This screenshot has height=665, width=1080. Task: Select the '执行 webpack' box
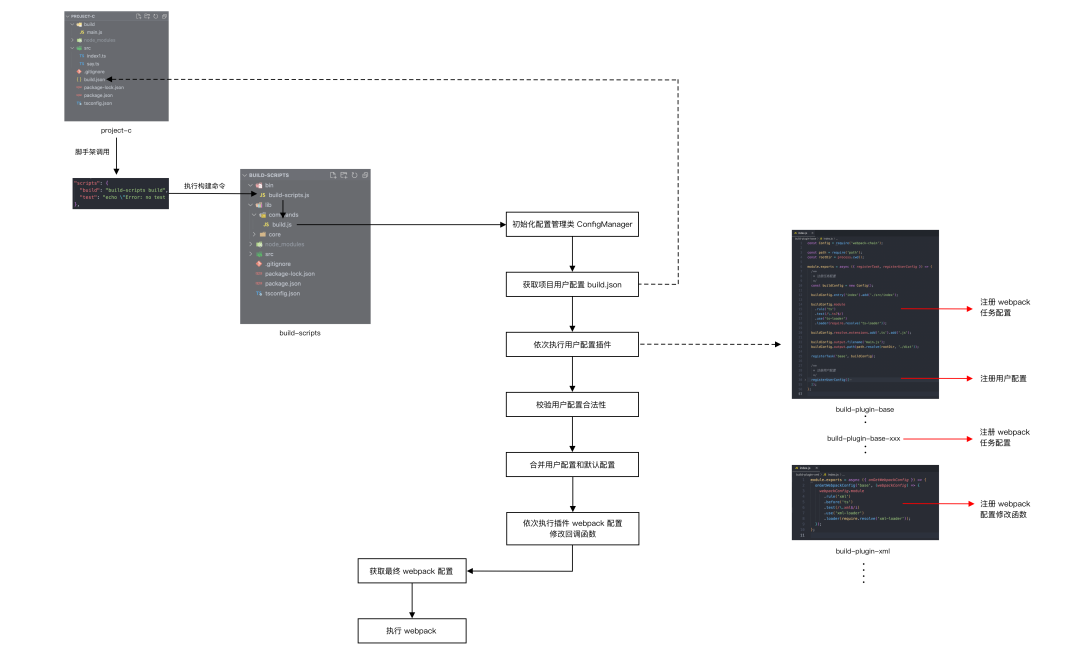click(412, 631)
